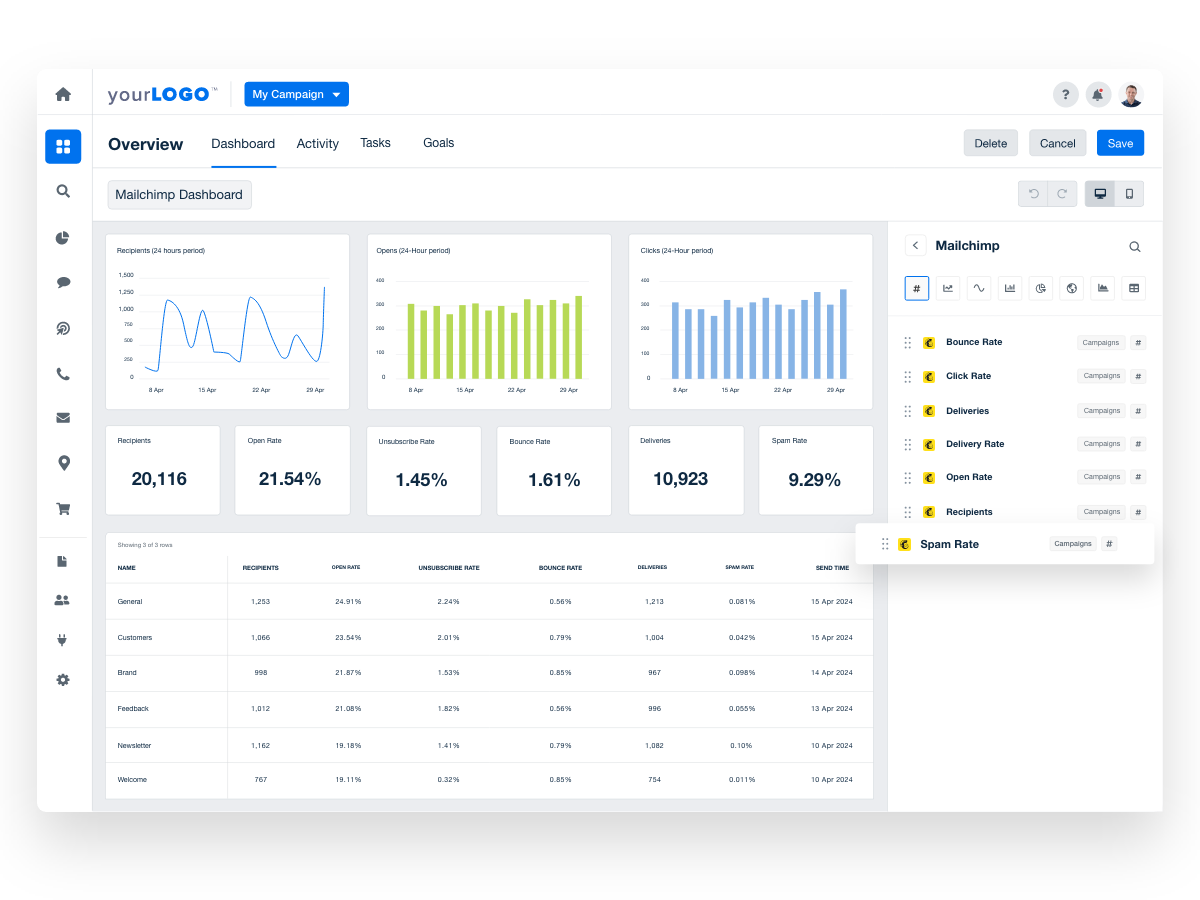Screen dimensions: 1200x900
Task: Select the line chart widget type
Action: [948, 288]
